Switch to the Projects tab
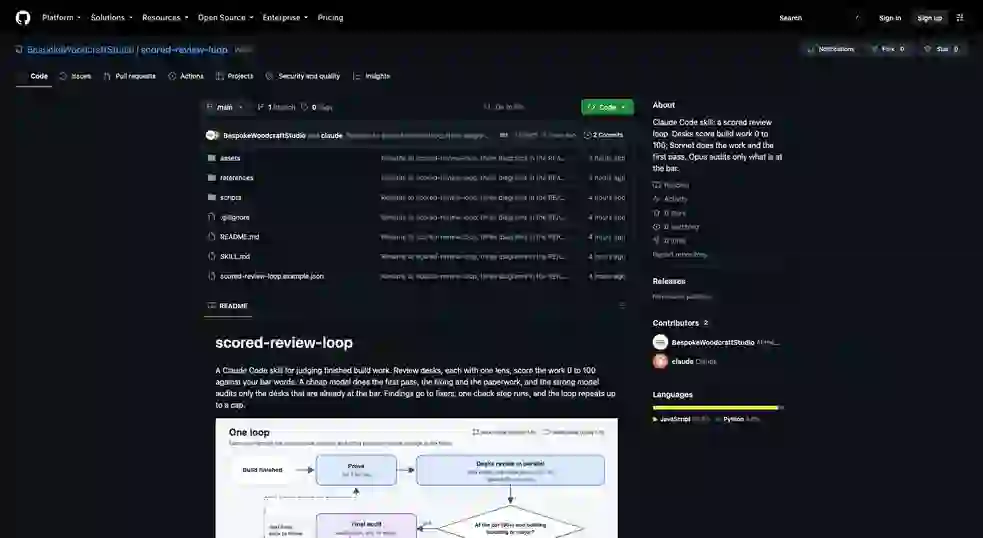The width and height of the screenshot is (983, 538). [234, 76]
